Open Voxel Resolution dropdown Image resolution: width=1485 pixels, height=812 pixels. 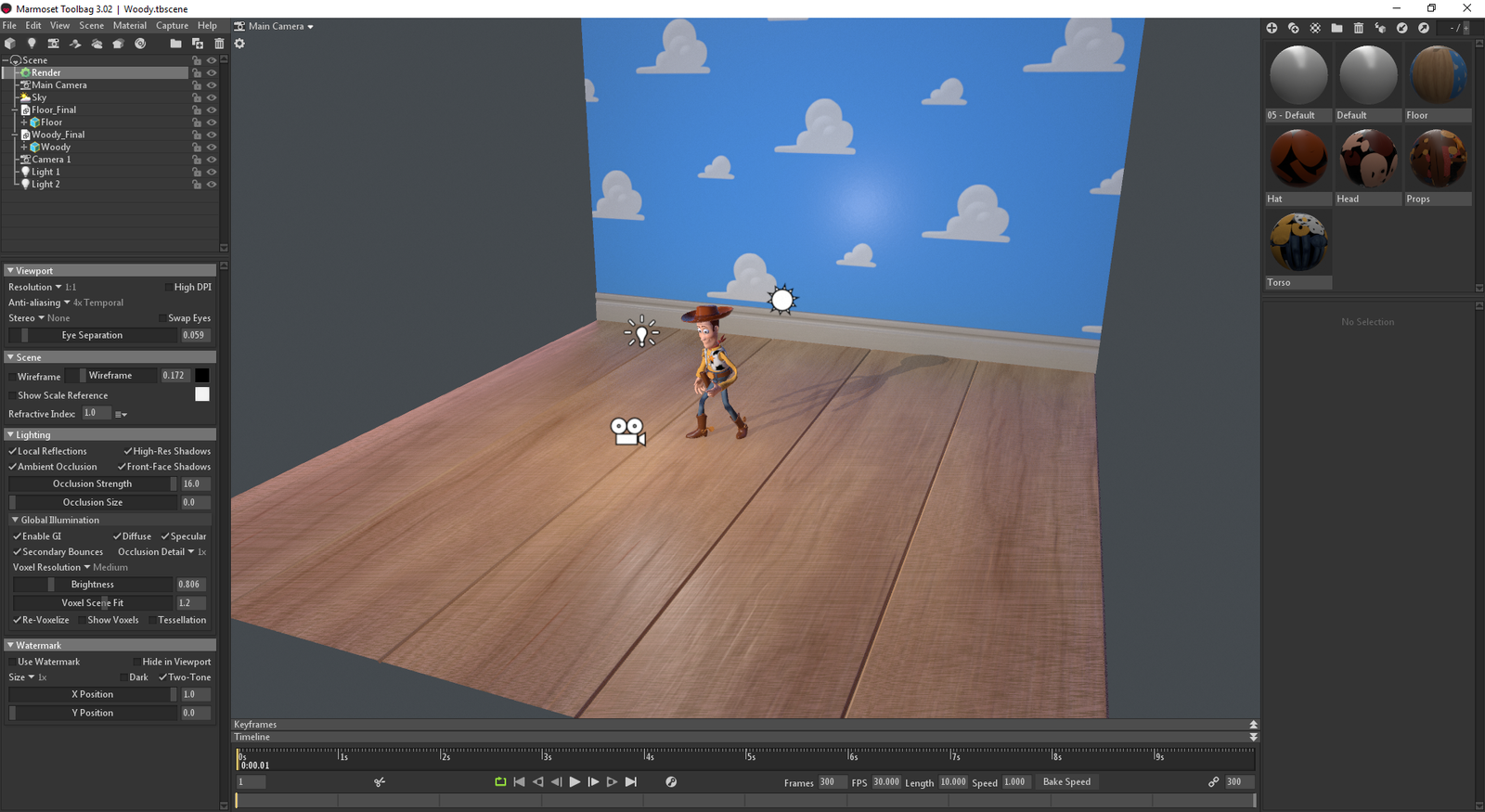[52, 567]
